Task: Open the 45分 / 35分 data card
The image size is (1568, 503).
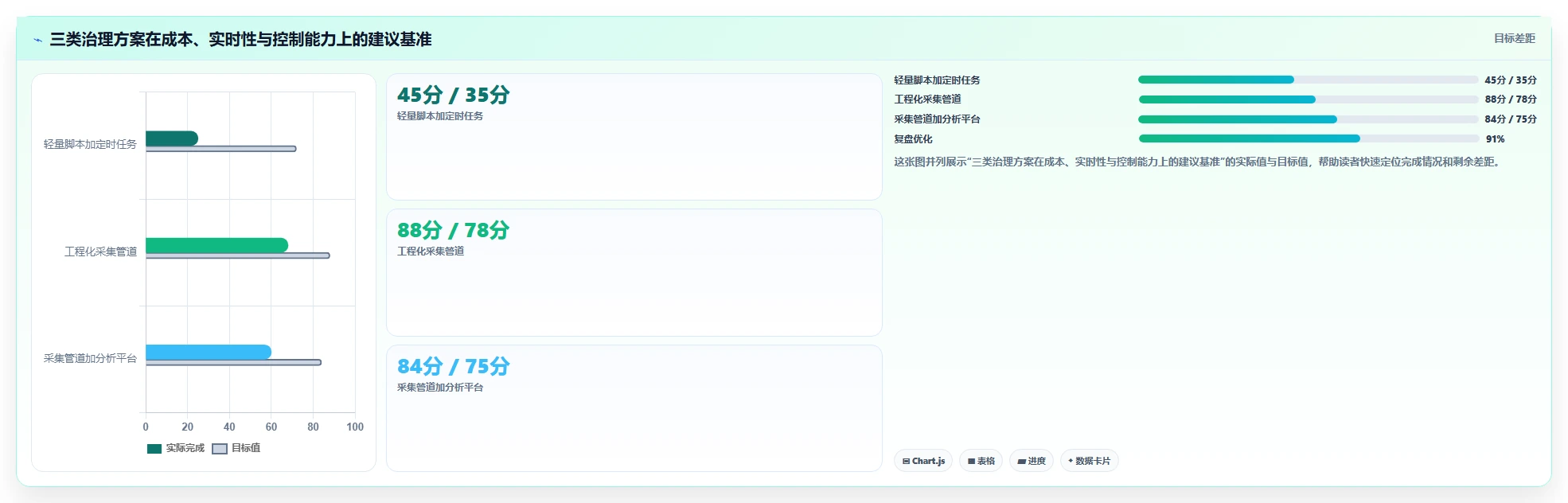Action: click(634, 137)
